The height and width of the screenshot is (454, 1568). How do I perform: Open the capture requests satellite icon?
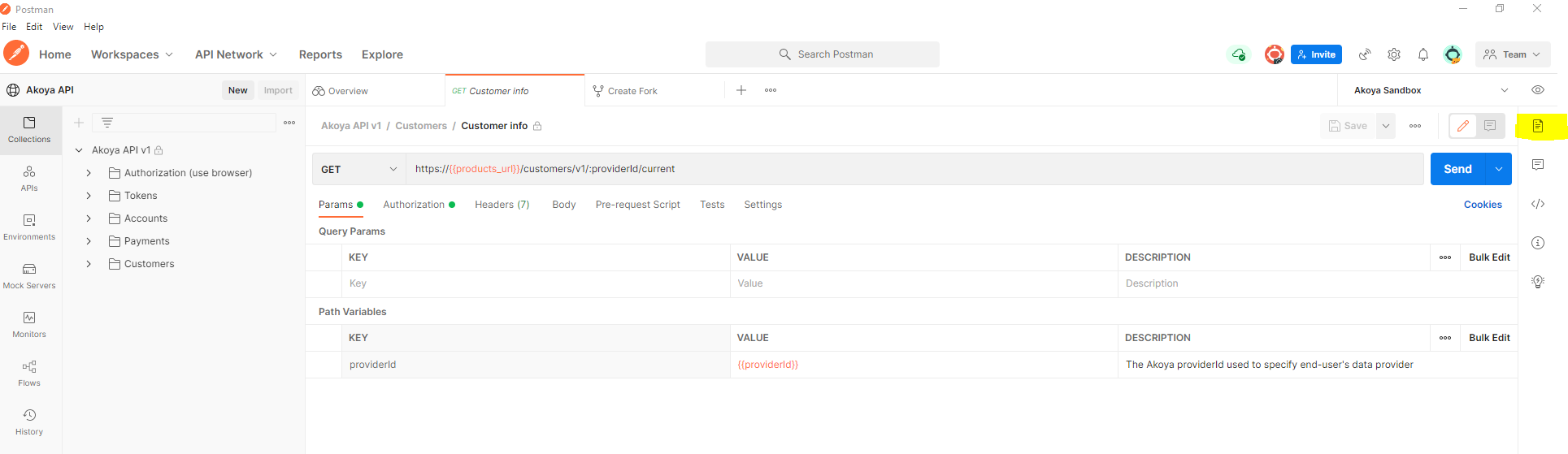1365,54
